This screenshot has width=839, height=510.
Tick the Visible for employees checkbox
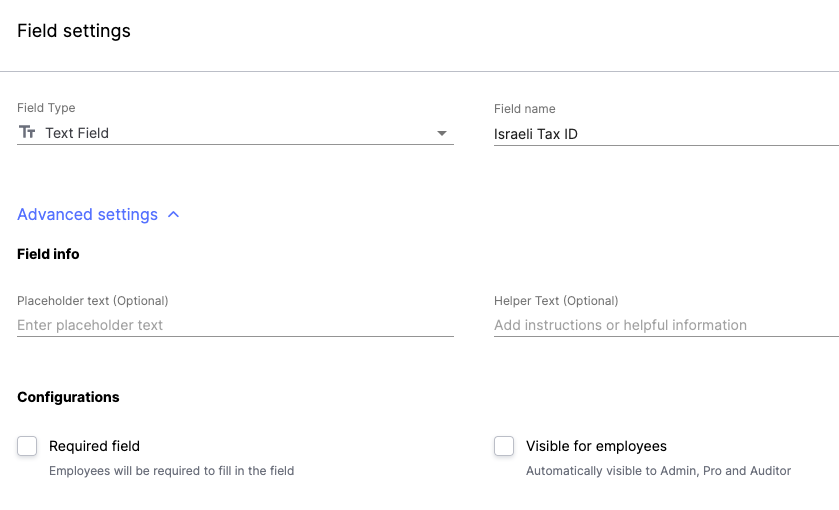click(504, 446)
